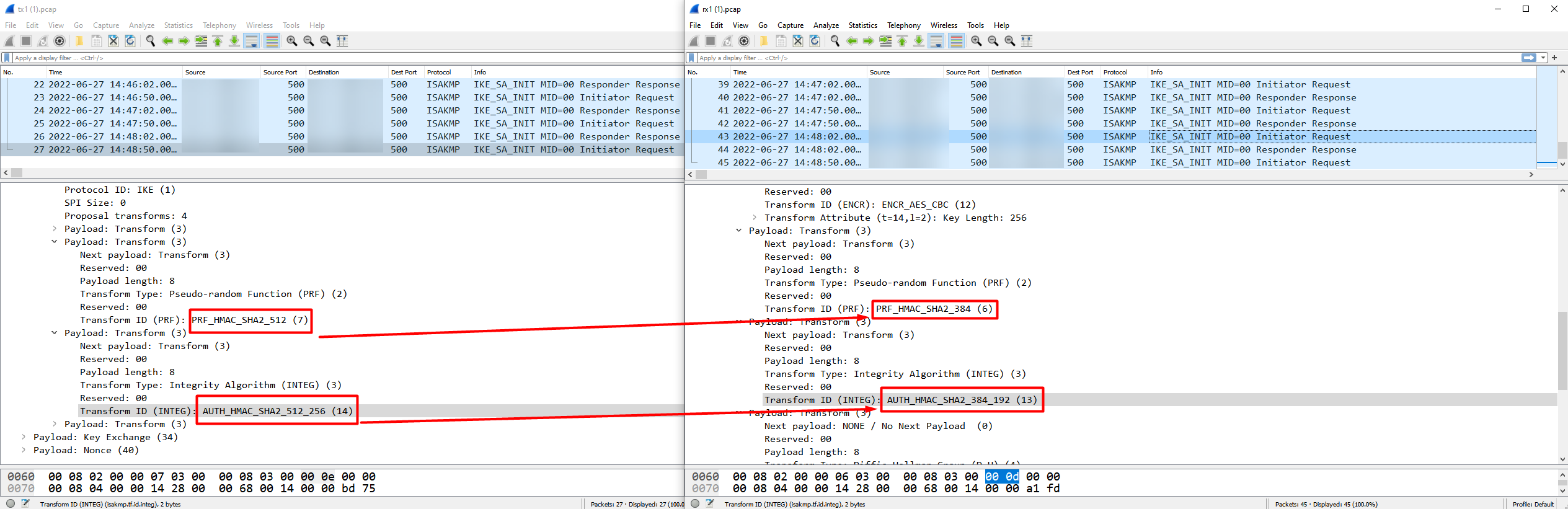Toggle auto-scroll during live capture in tx1
1568x509 pixels.
tap(252, 41)
